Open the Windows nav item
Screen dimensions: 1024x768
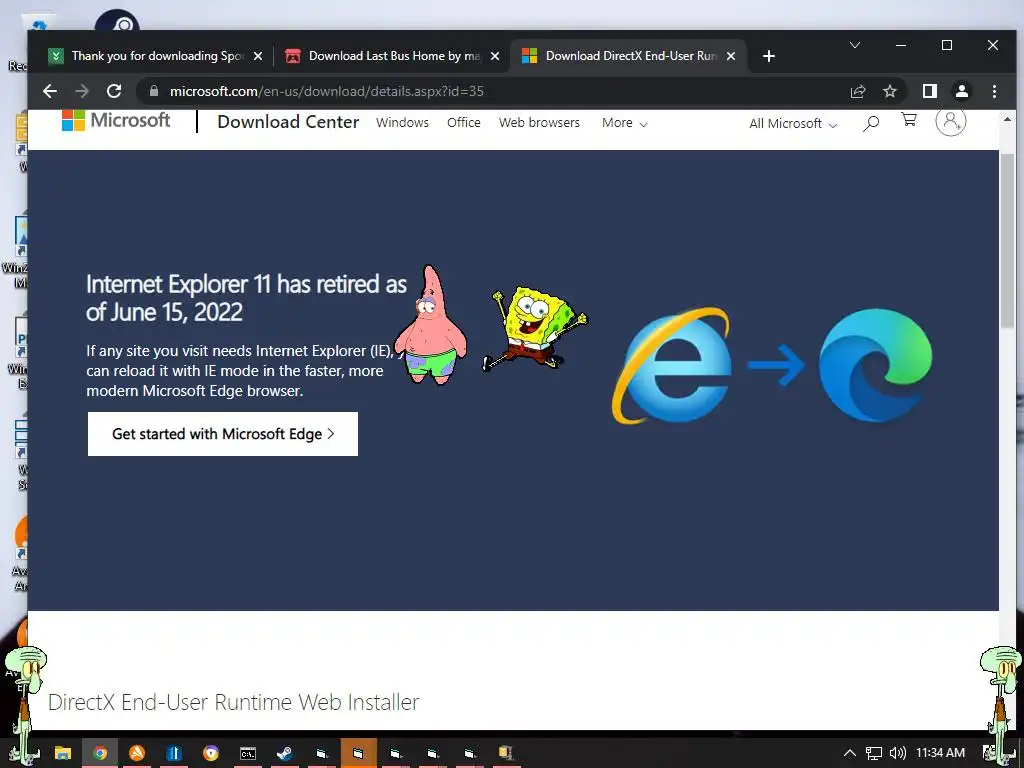click(402, 123)
